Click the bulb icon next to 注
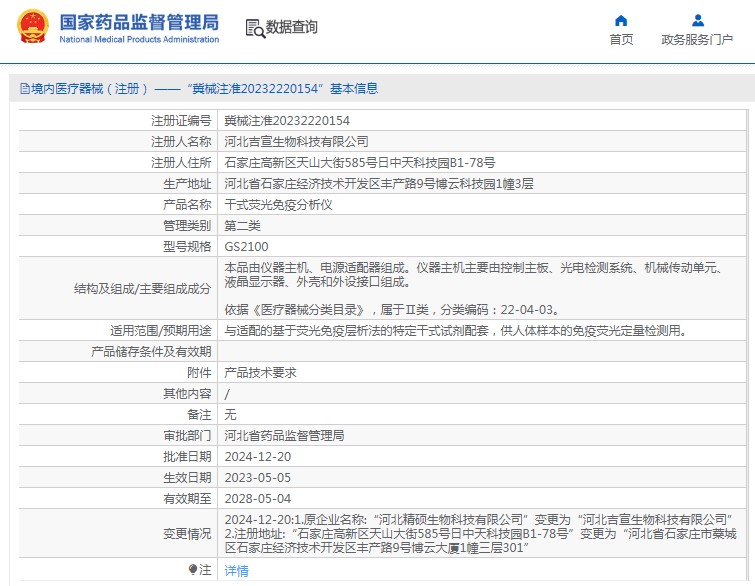 [x=193, y=569]
